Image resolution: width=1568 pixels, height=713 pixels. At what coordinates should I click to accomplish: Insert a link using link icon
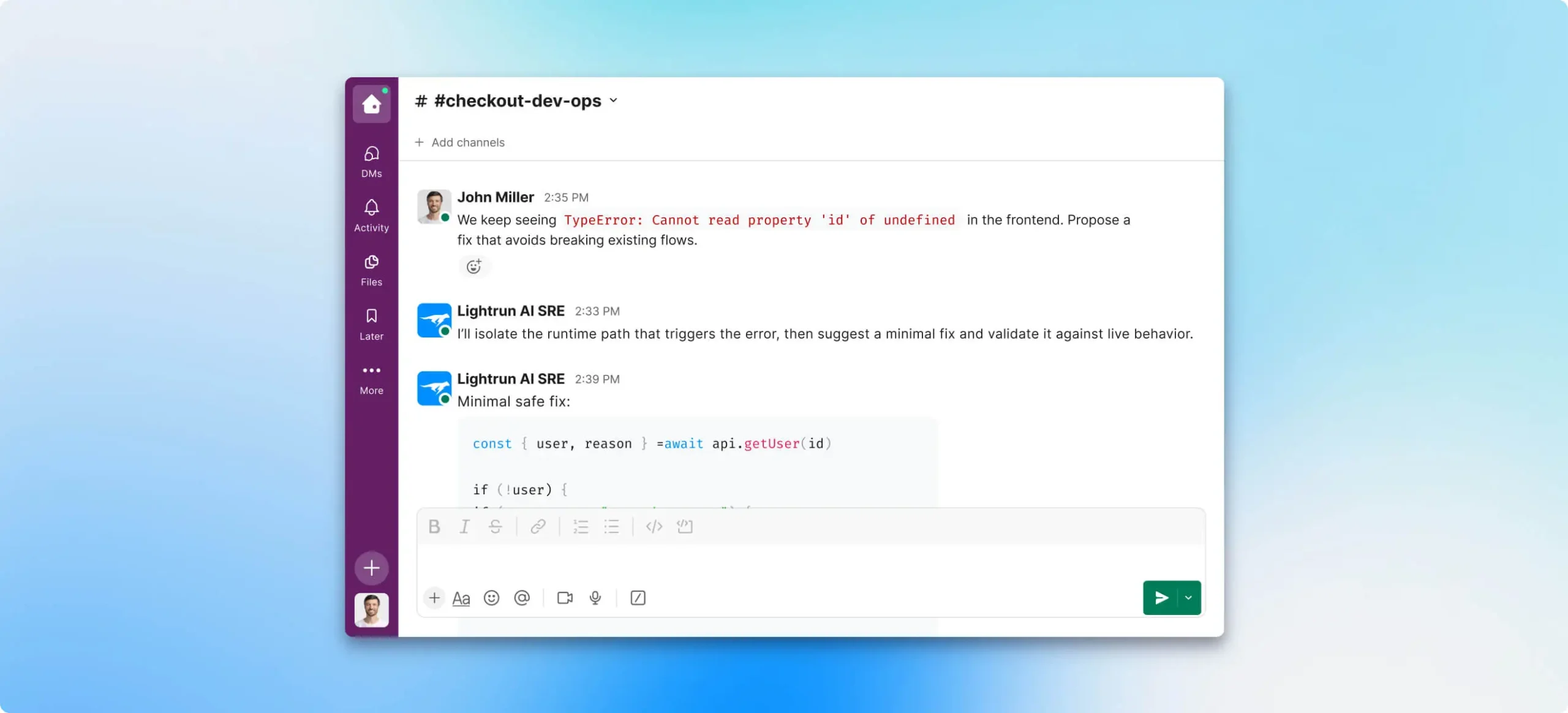coord(538,527)
